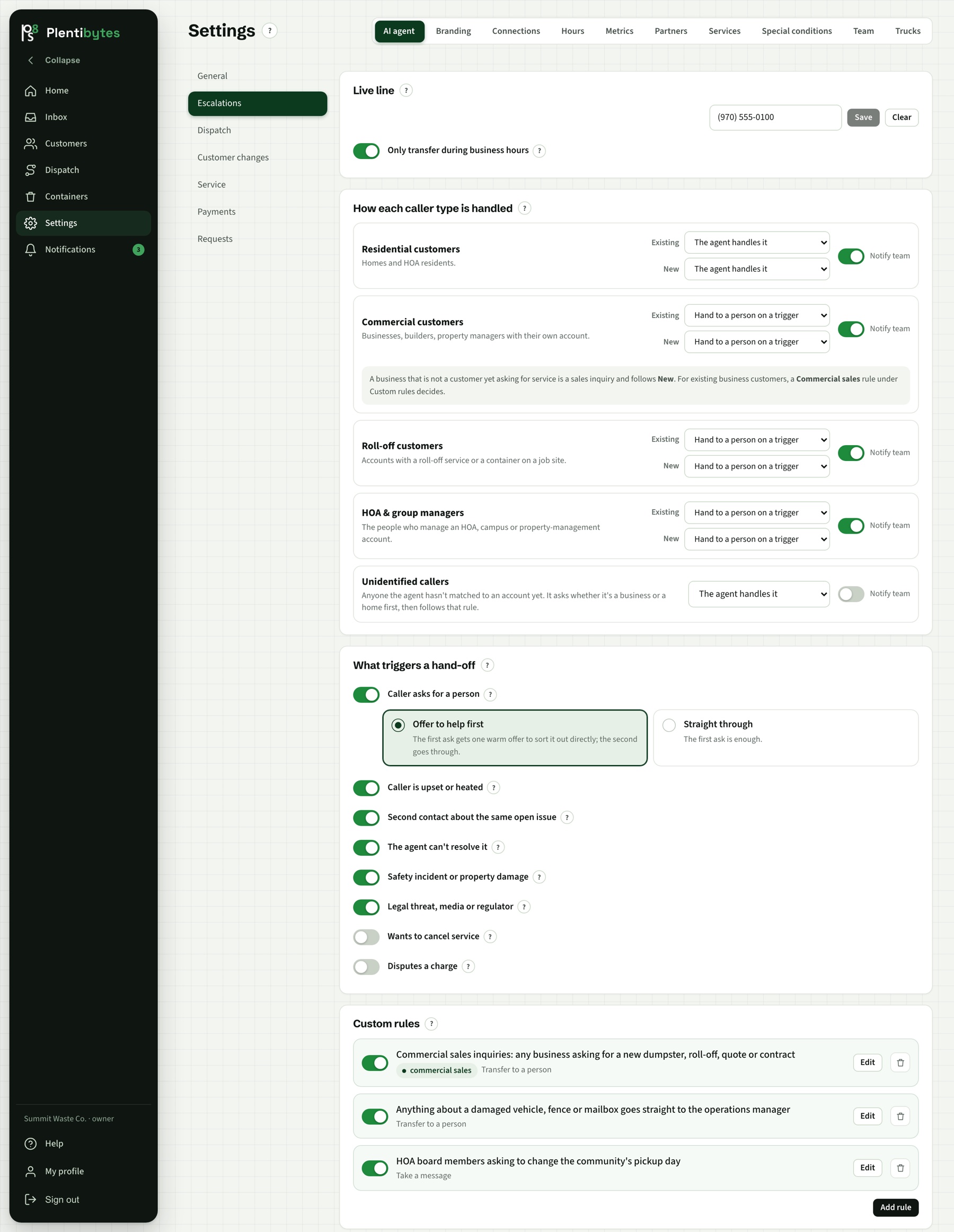Enable Wants to cancel service trigger
This screenshot has width=954, height=1232.
click(366, 937)
